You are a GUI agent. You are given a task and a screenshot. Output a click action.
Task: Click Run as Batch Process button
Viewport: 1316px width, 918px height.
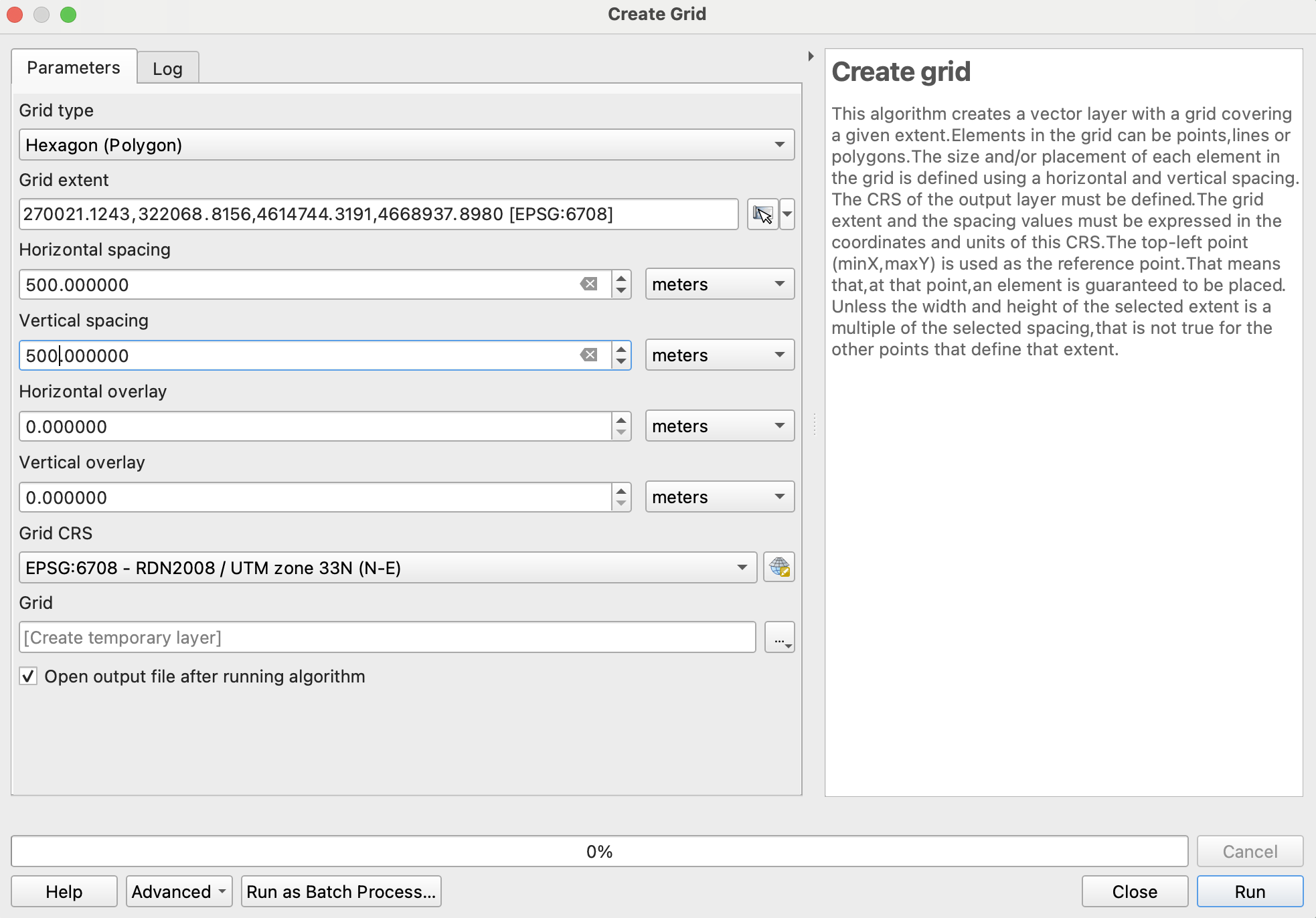(x=341, y=892)
